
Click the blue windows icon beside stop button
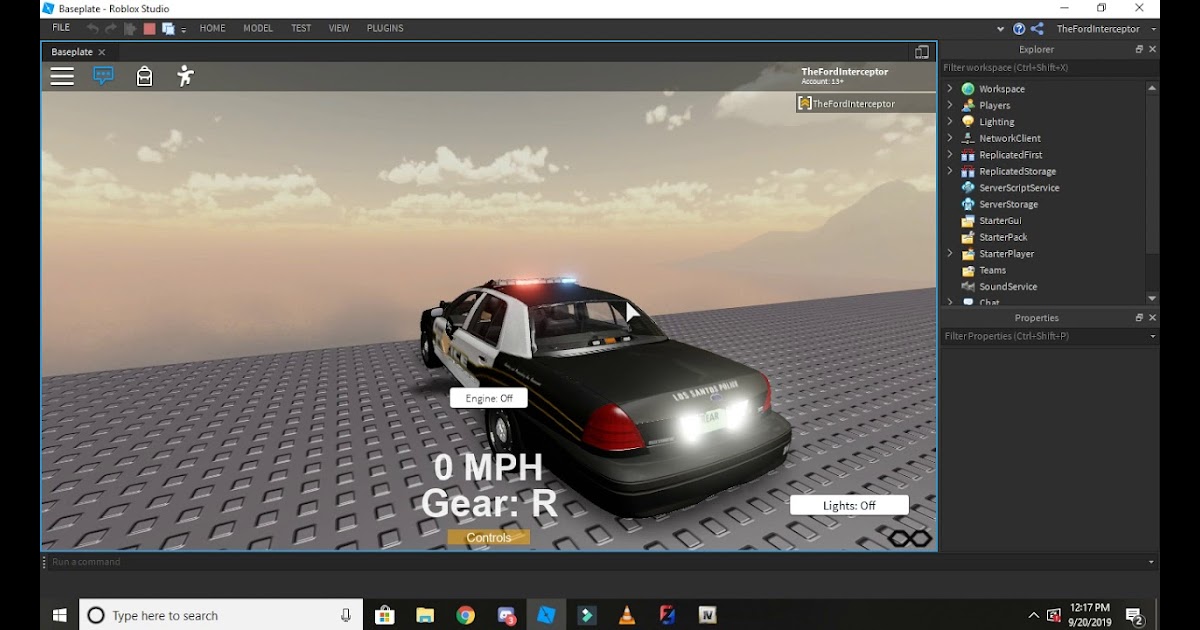point(167,29)
